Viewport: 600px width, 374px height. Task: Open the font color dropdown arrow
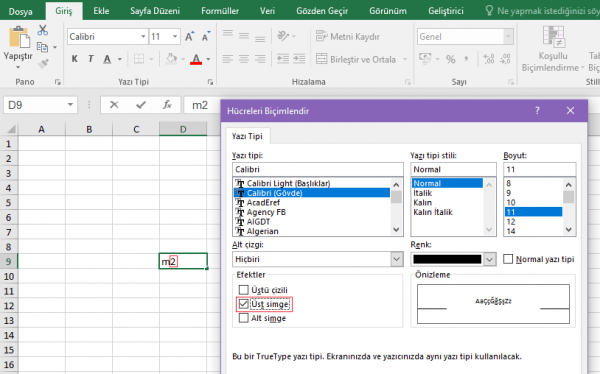click(208, 59)
